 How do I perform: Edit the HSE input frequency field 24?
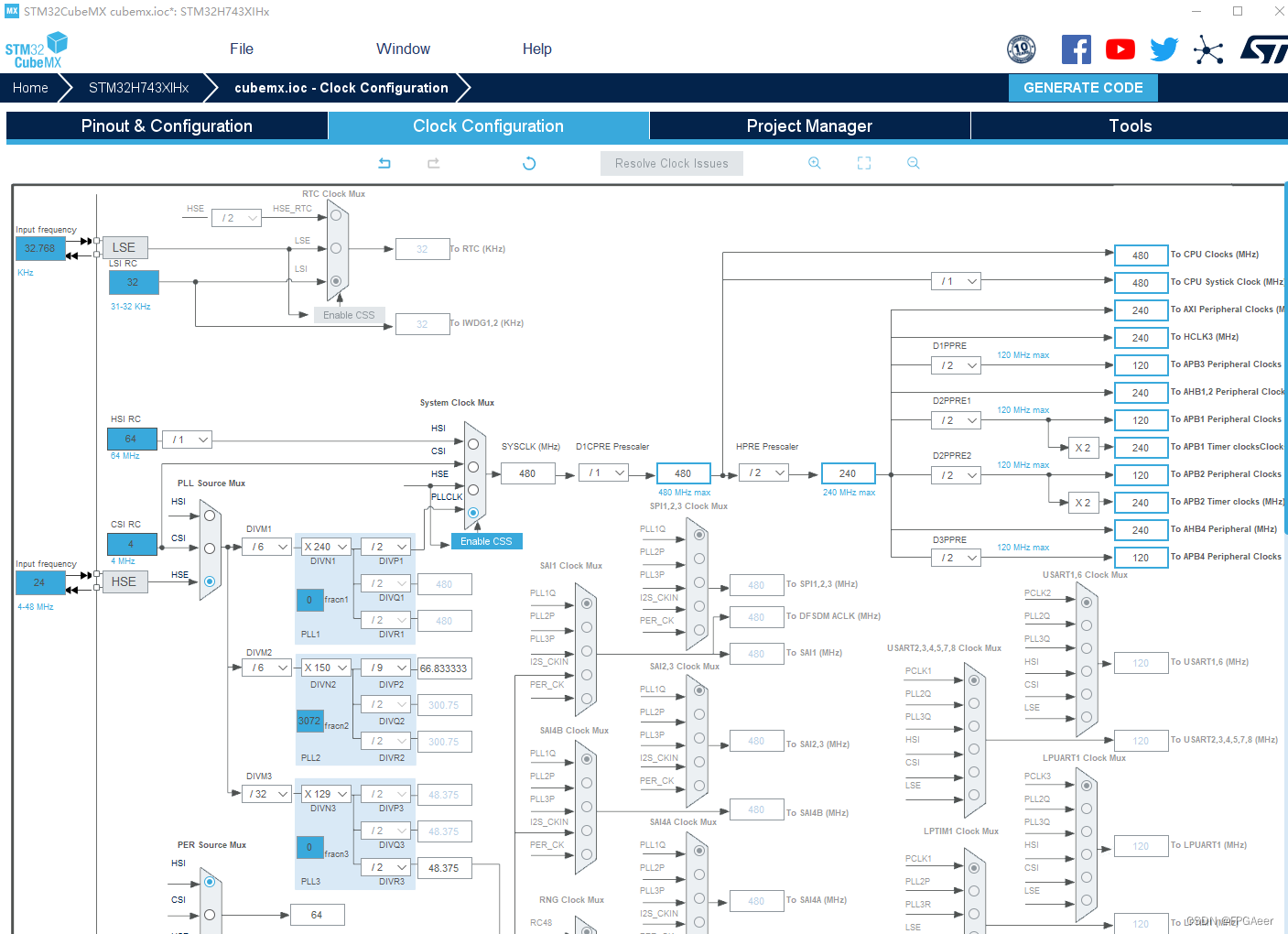pos(39,582)
